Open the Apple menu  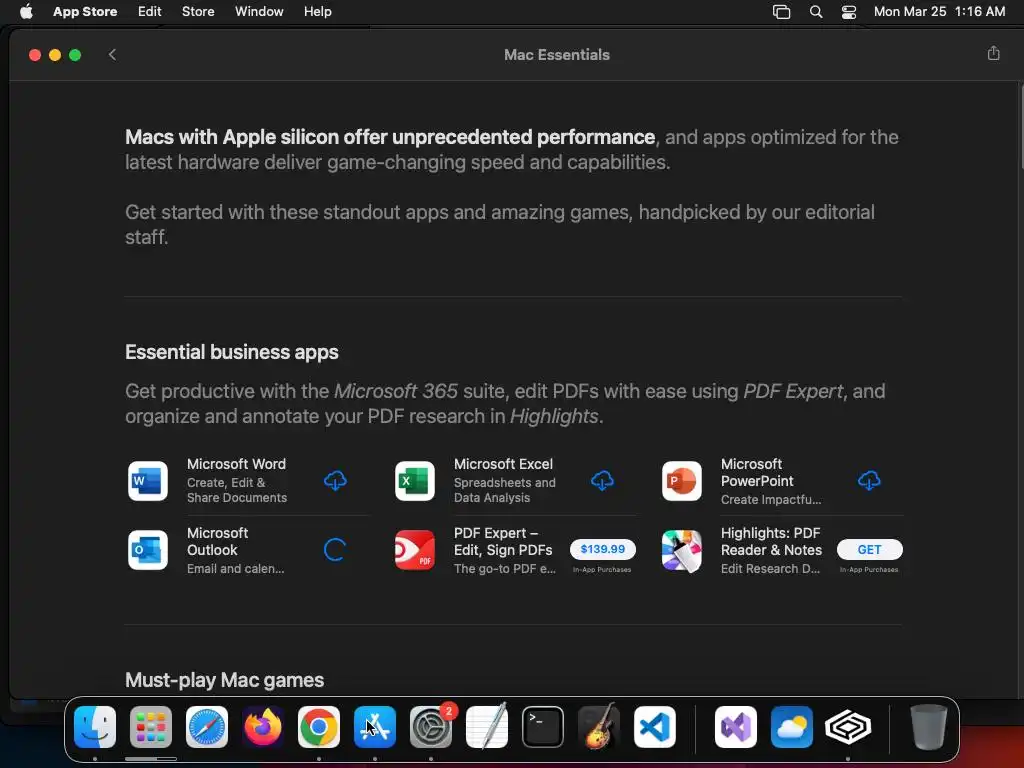pyautogui.click(x=26, y=11)
